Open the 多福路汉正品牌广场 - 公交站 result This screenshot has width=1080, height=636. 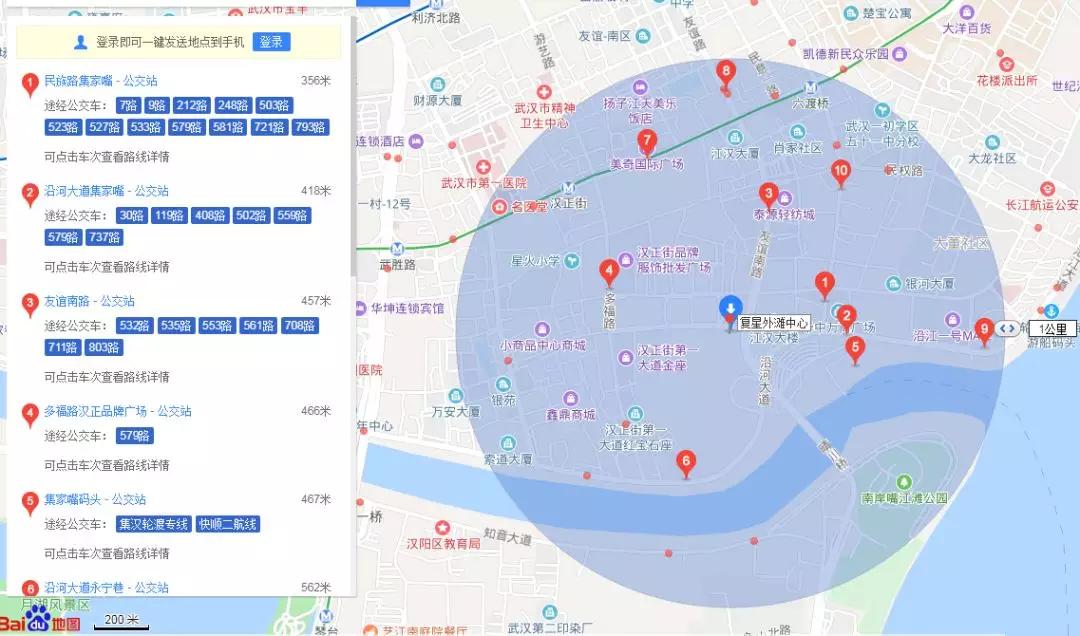[x=118, y=411]
